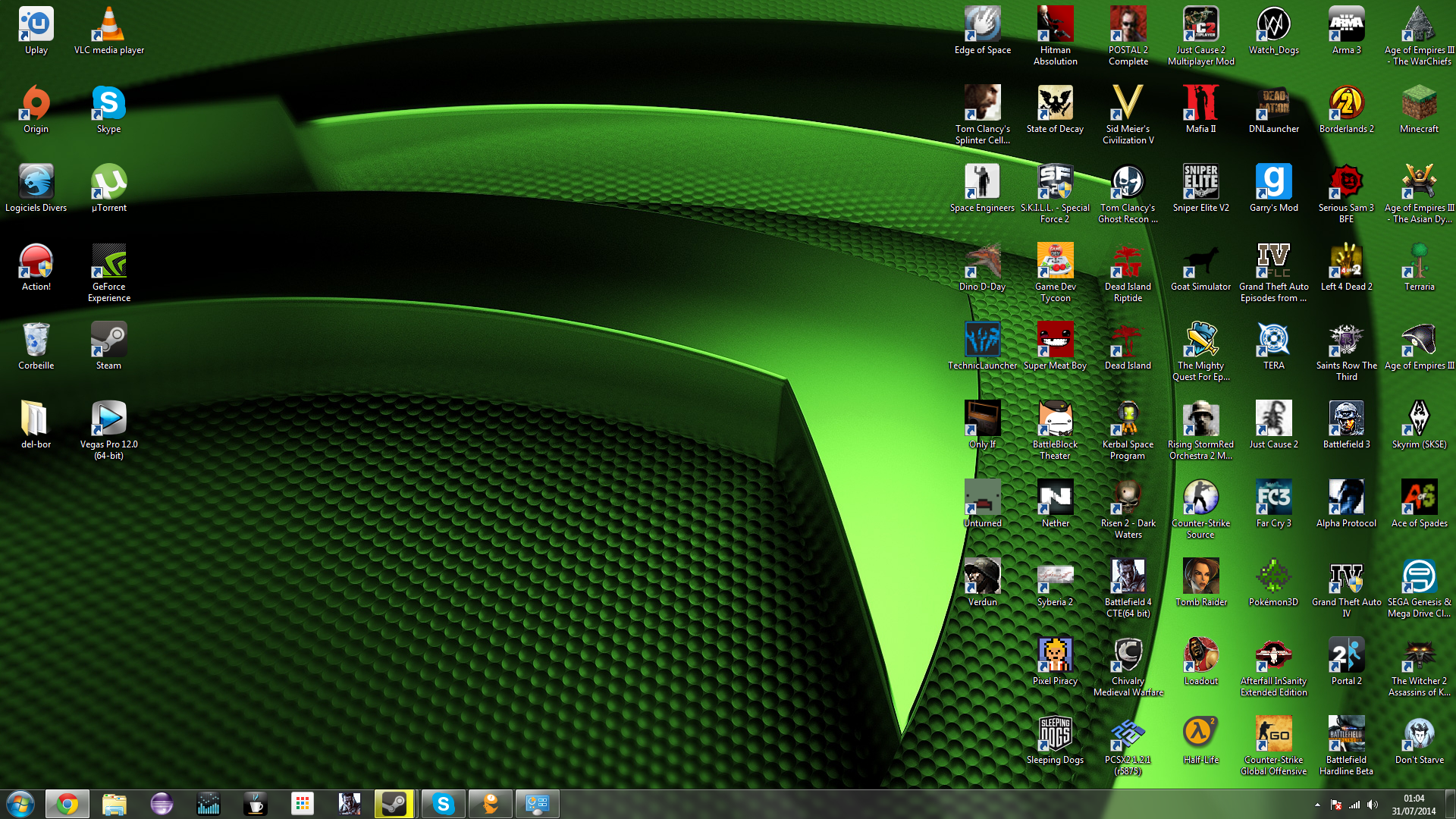Open Sniper Elite V2 icon
The height and width of the screenshot is (819, 1456).
pos(1200,189)
